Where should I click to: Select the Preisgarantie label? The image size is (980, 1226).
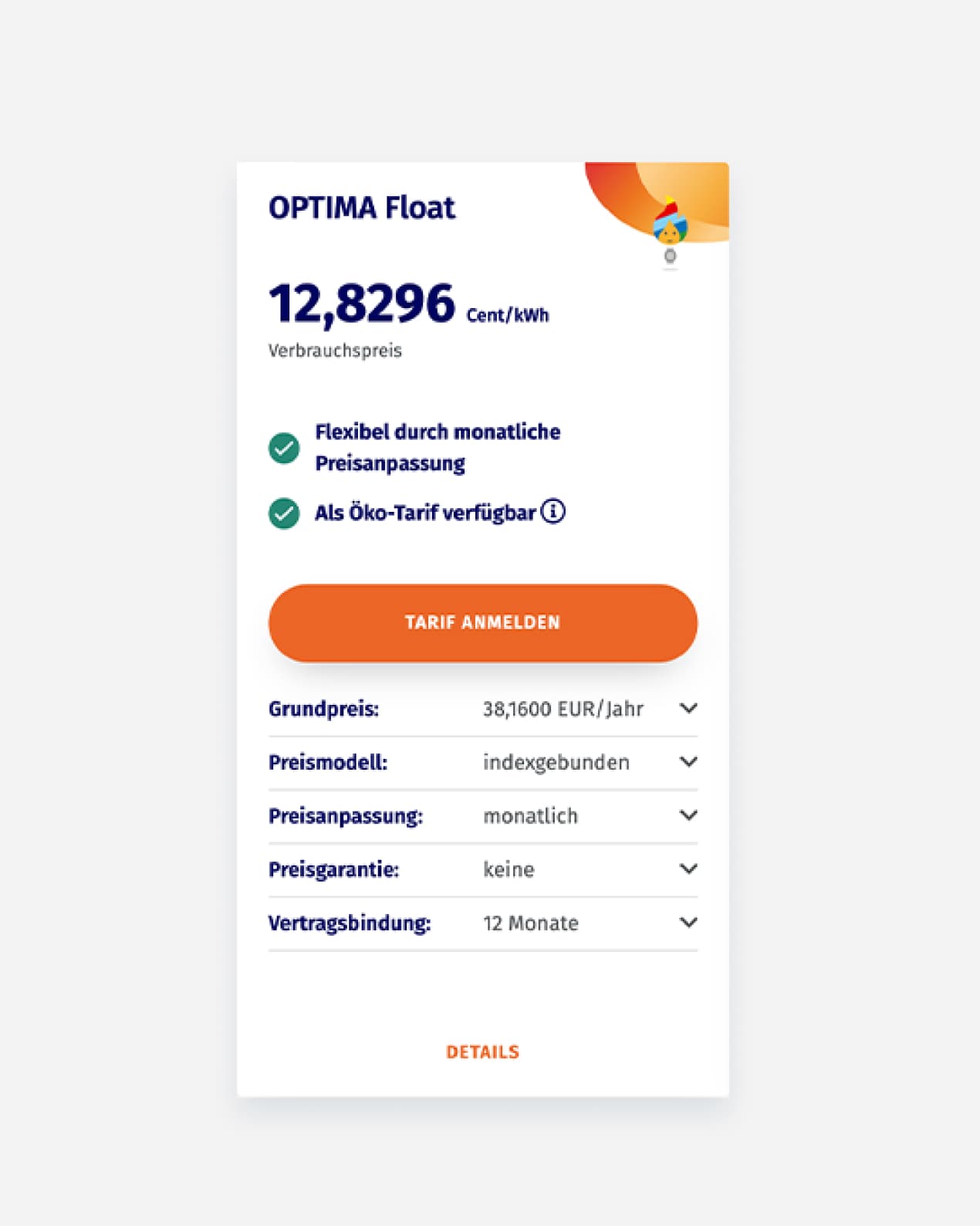click(x=333, y=870)
